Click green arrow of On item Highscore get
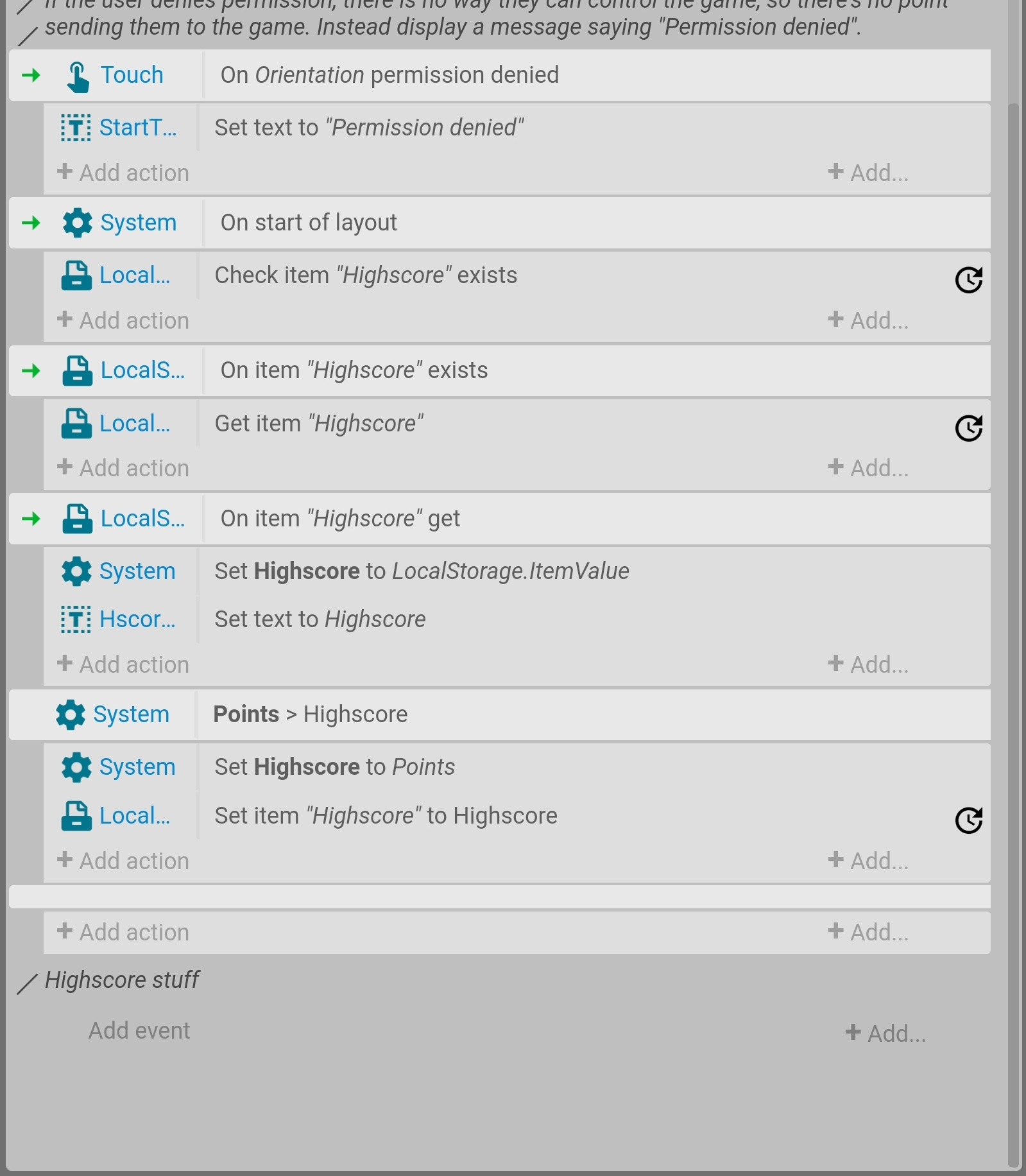 (x=31, y=519)
